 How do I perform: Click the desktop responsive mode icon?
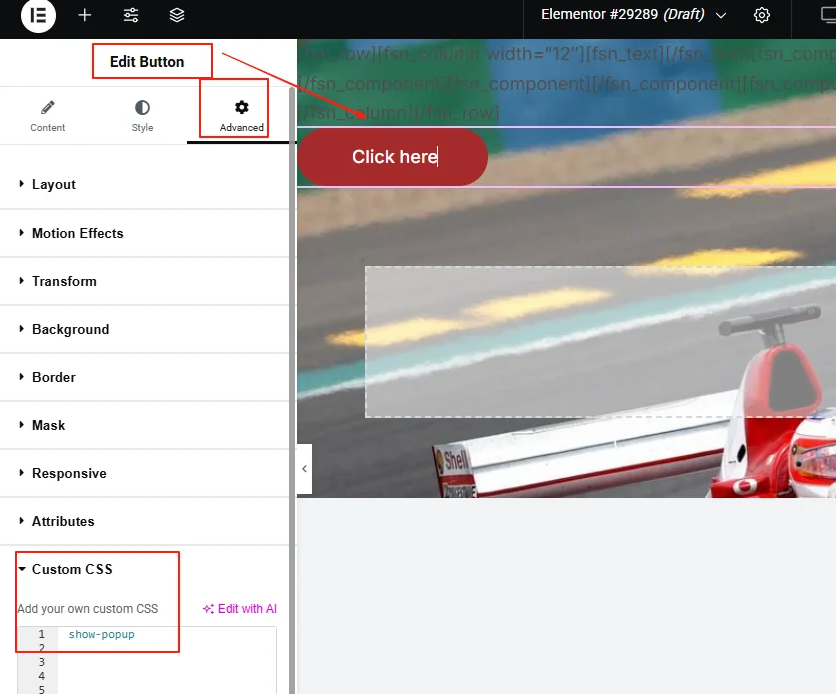tap(826, 15)
